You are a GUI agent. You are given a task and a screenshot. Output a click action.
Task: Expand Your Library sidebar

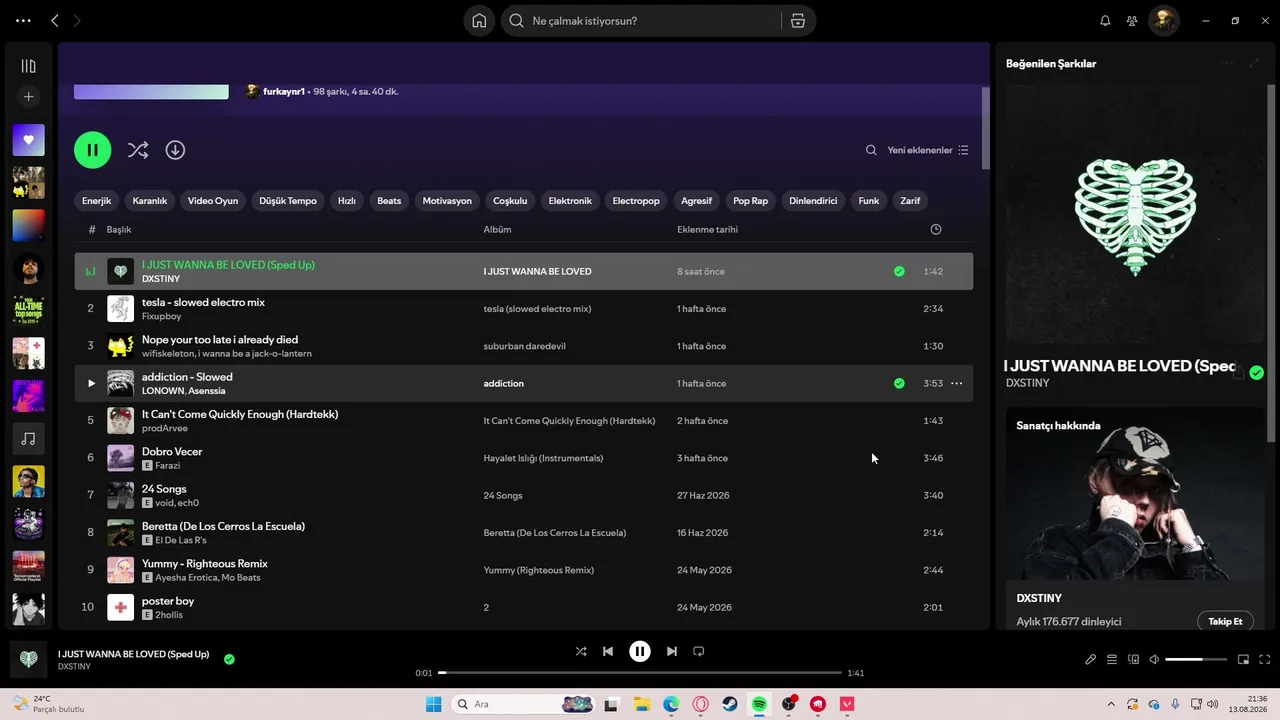pos(28,66)
